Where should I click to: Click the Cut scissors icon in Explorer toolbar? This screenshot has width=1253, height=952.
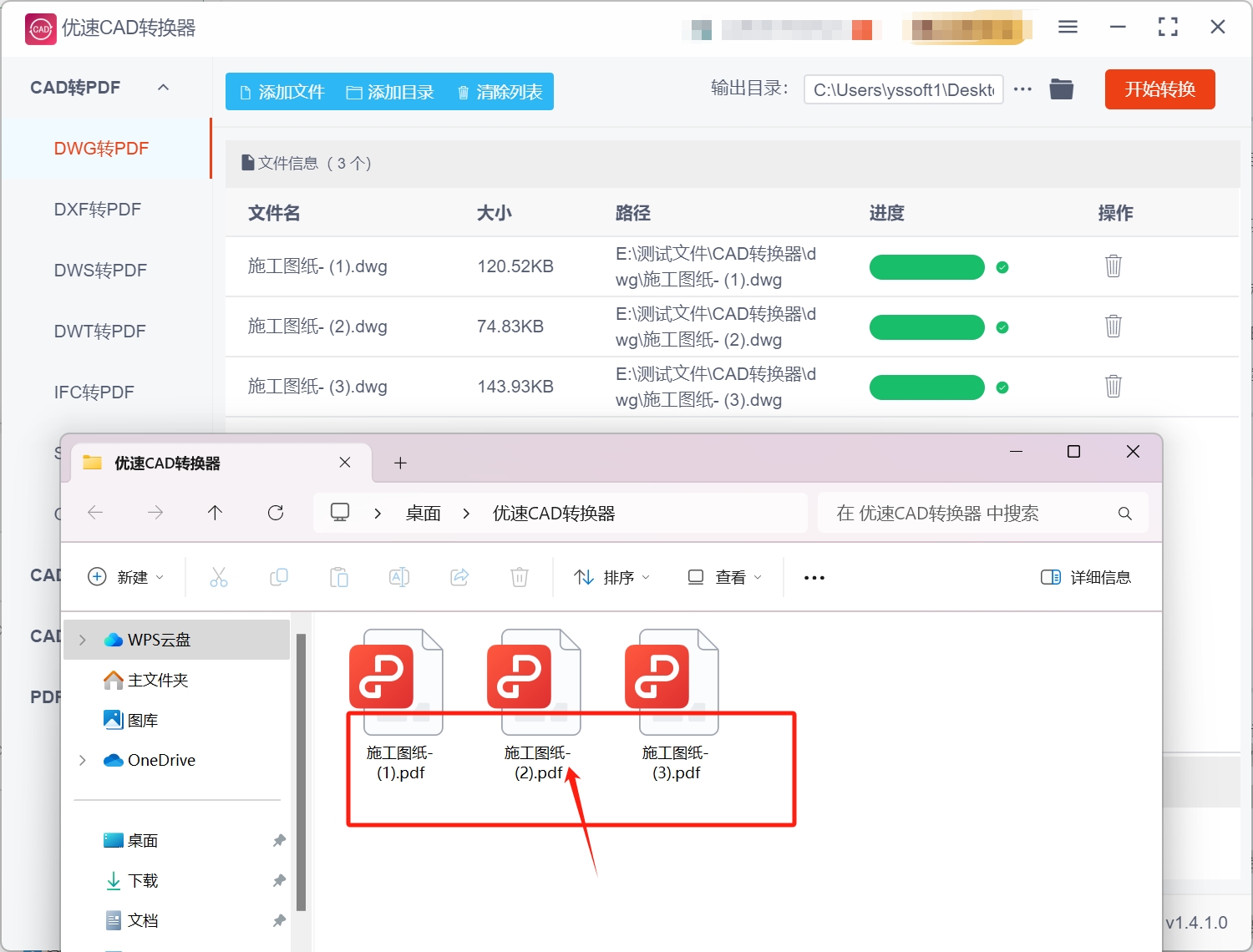tap(219, 577)
